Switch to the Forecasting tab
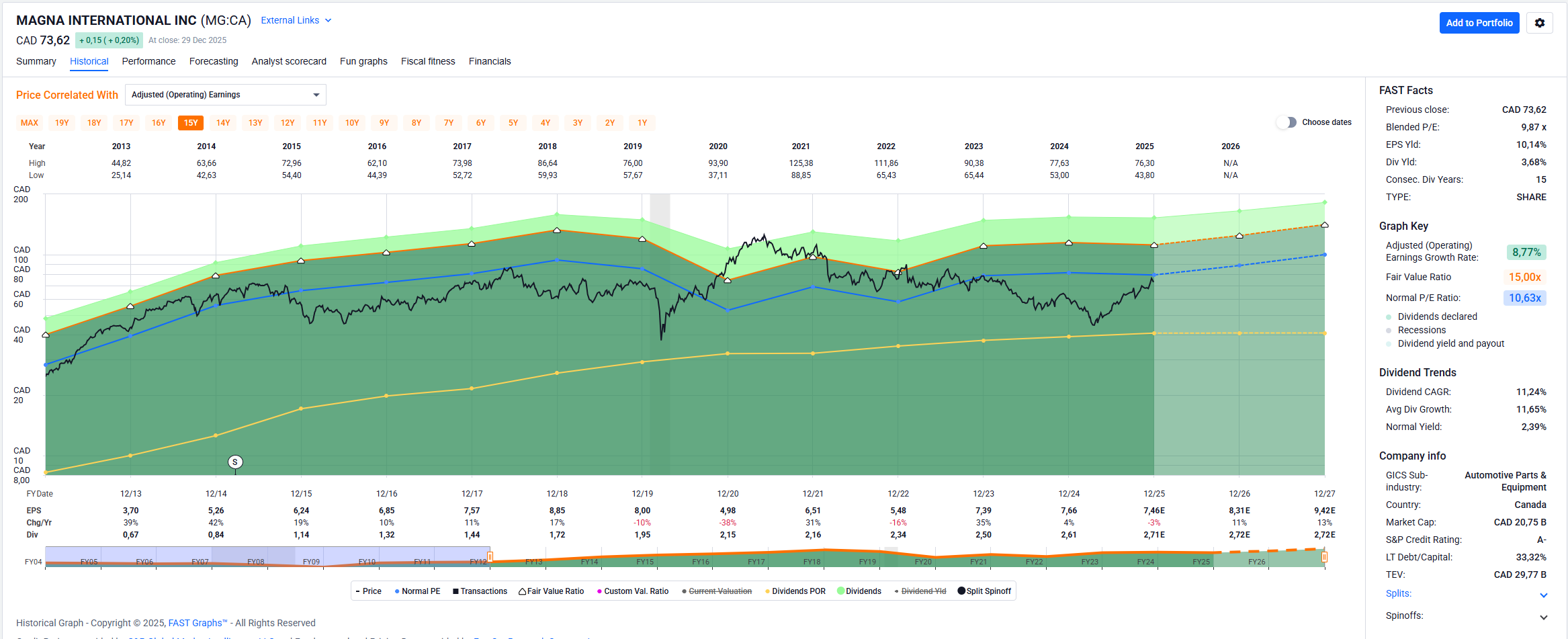Screen dimensions: 1568x639 [x=214, y=61]
